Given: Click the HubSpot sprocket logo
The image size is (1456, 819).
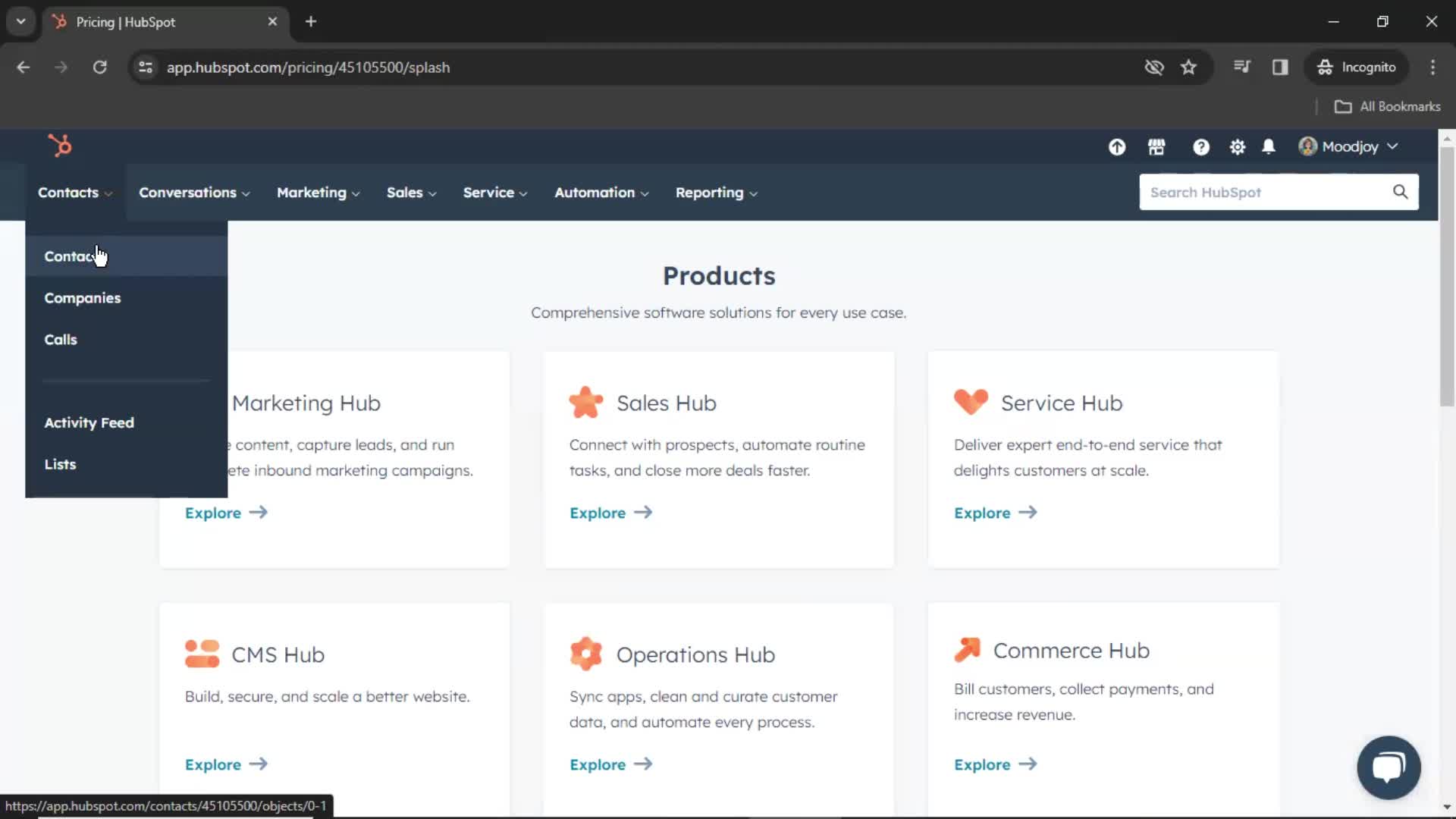Looking at the screenshot, I should [x=60, y=145].
